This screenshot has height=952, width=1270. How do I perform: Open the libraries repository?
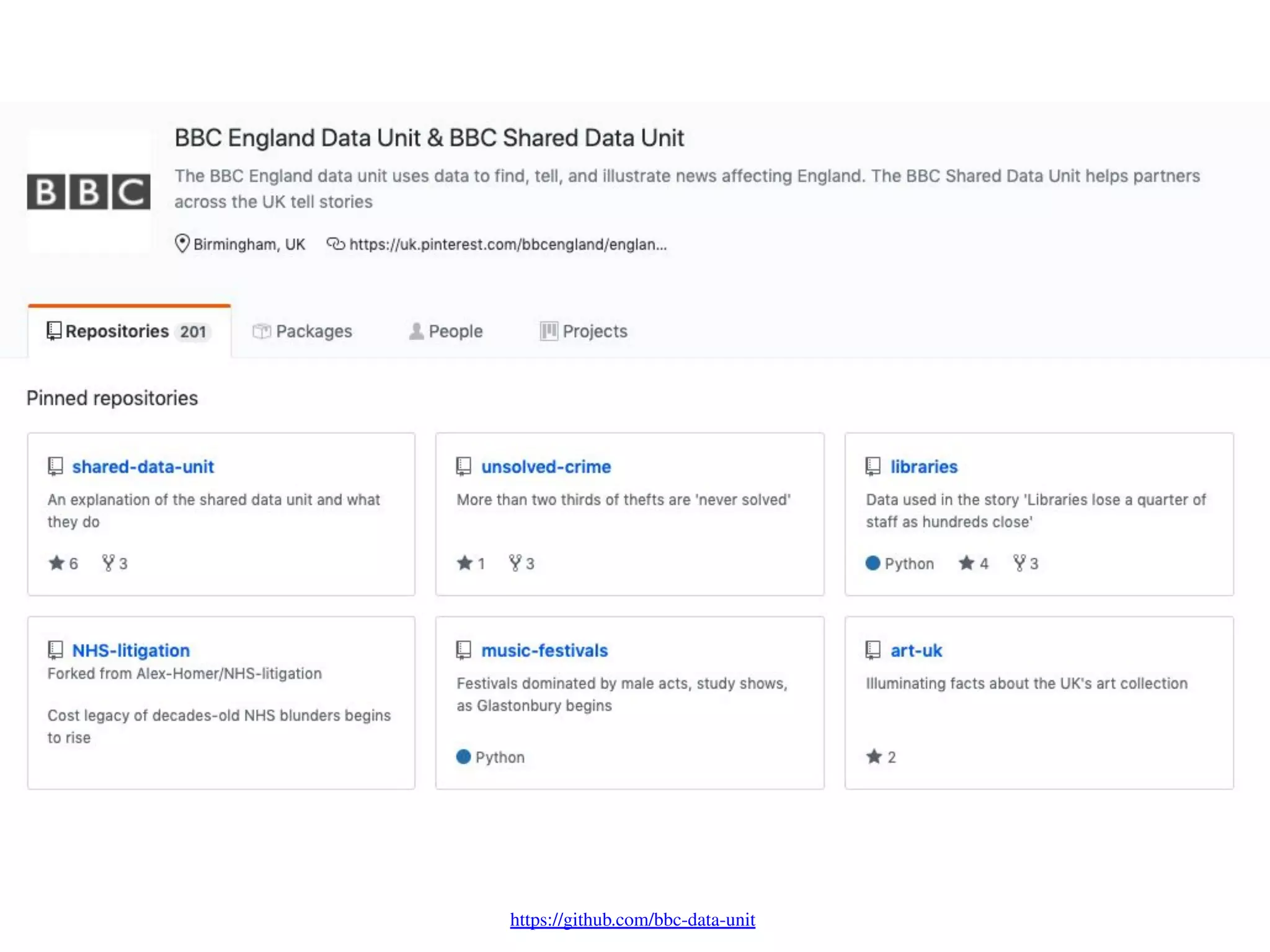pos(924,467)
